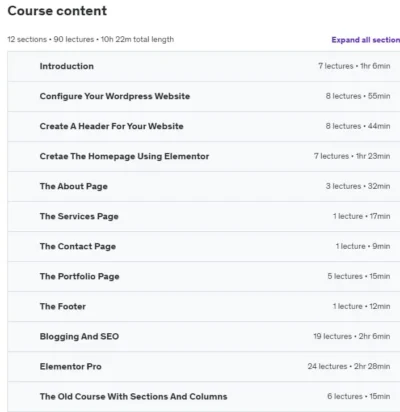The image size is (400, 412).
Task: Expand Configure Your Wordpress Website section
Action: 204,96
